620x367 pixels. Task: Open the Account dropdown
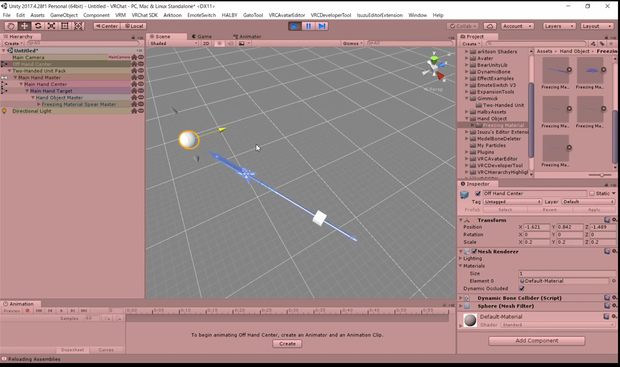point(518,26)
